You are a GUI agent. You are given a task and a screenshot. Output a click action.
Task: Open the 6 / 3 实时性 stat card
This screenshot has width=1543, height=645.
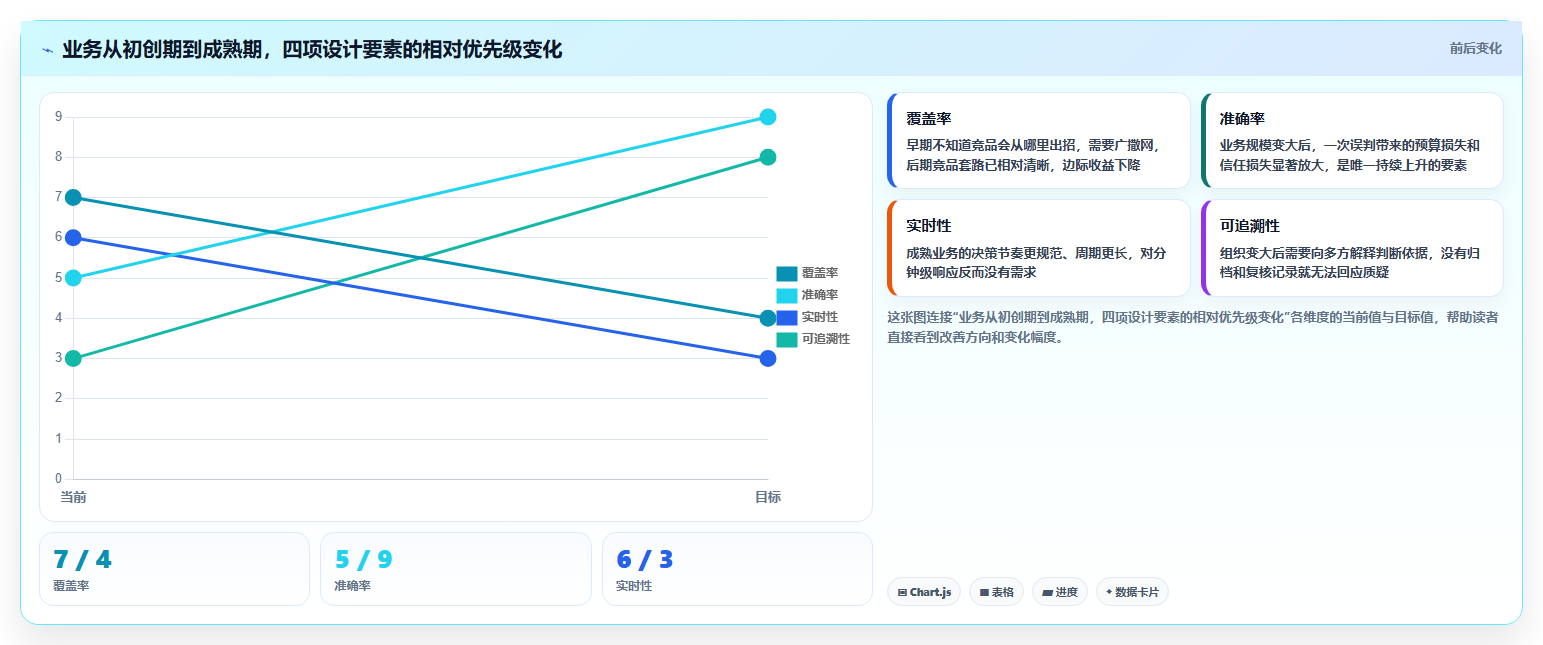[x=737, y=569]
